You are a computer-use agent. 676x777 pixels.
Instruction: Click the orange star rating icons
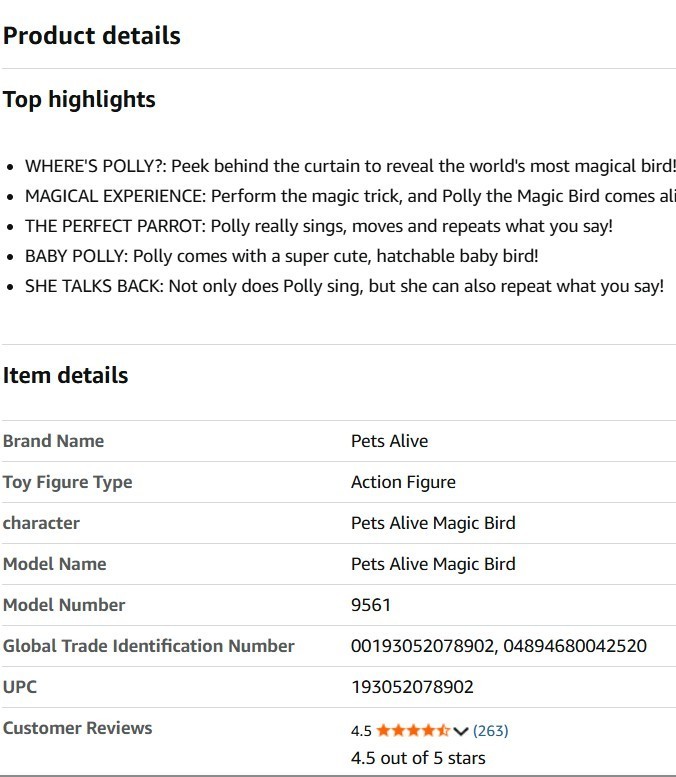tap(413, 731)
